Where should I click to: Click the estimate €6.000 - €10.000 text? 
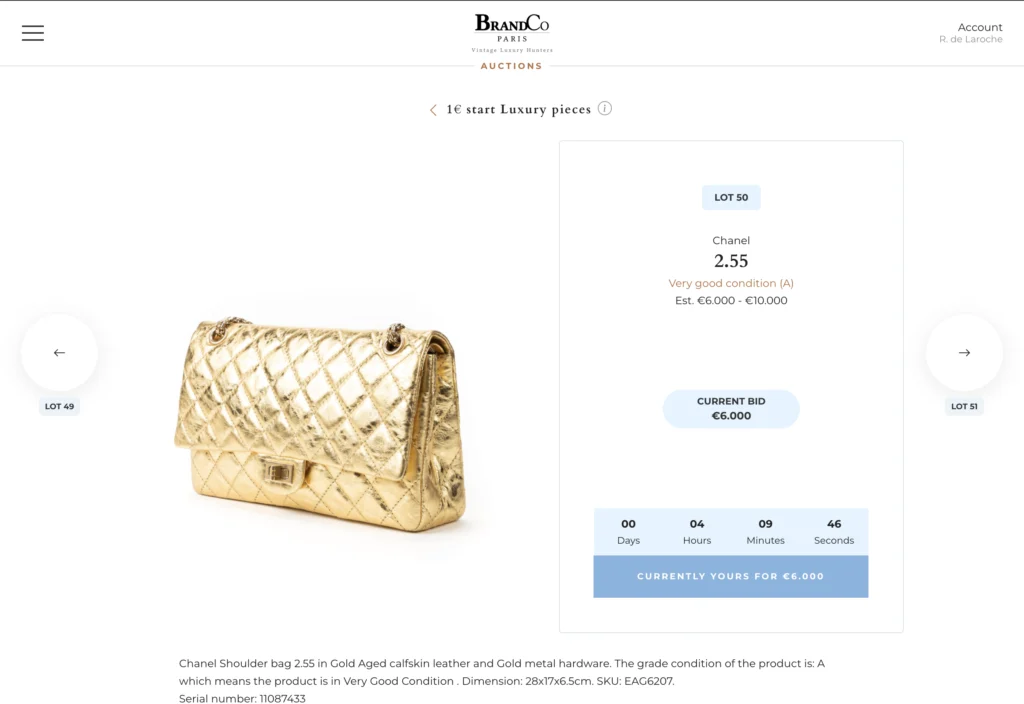click(x=731, y=300)
